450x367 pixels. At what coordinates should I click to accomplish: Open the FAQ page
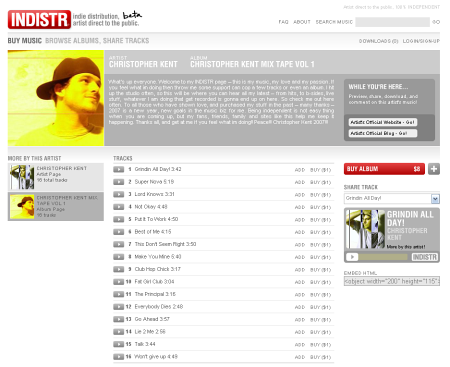(x=283, y=22)
